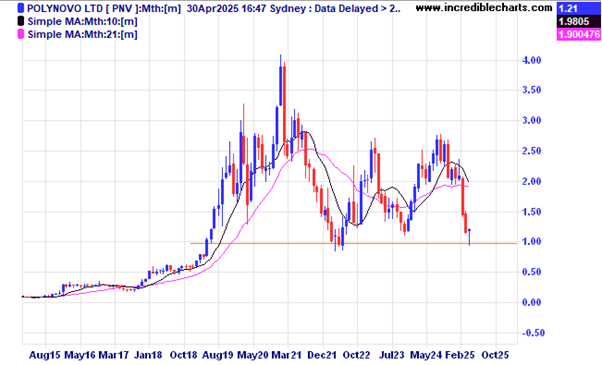Click the Mar21 date axis label
The height and width of the screenshot is (365, 602).
pos(286,355)
